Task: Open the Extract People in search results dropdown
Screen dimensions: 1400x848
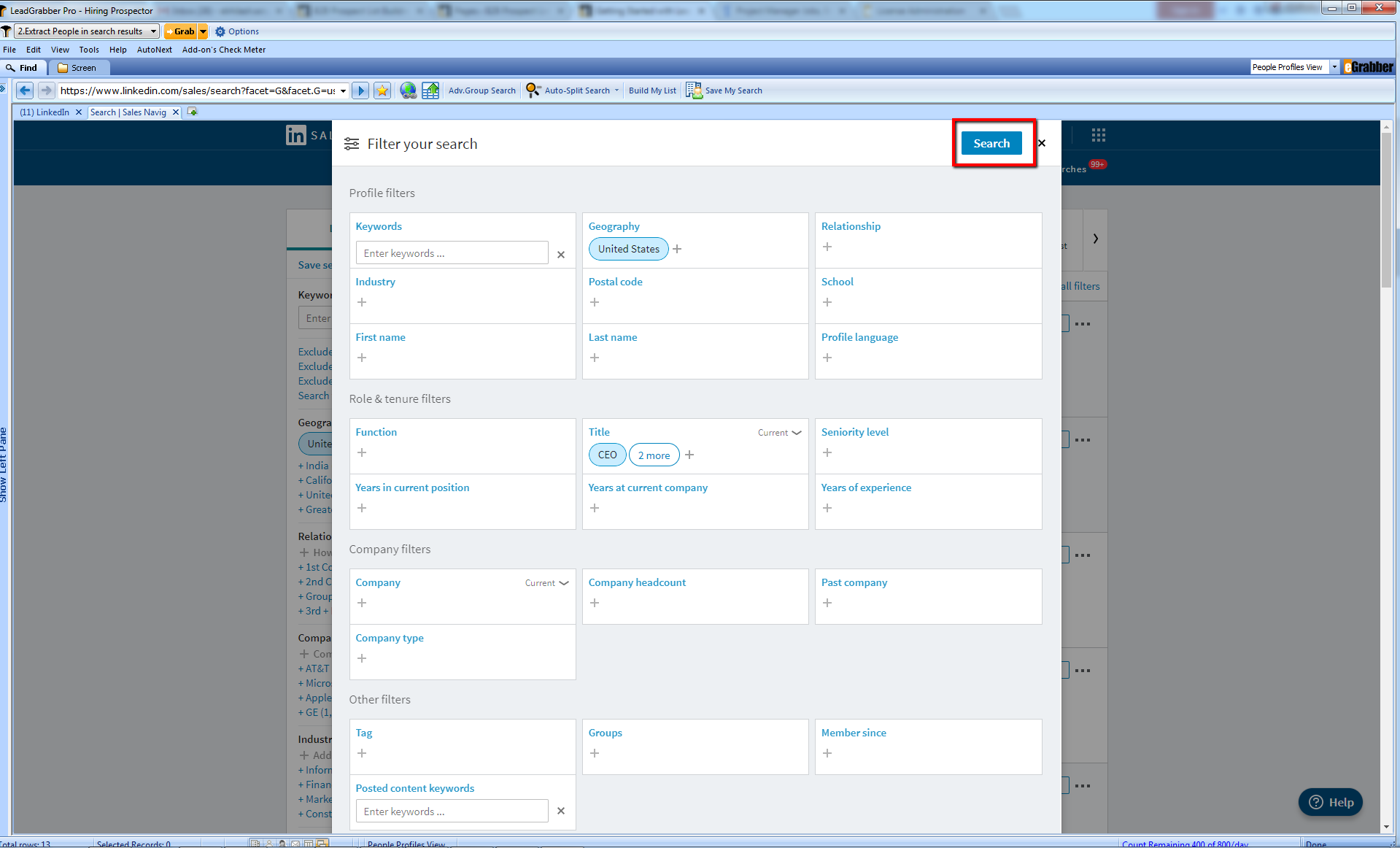Action: click(153, 31)
